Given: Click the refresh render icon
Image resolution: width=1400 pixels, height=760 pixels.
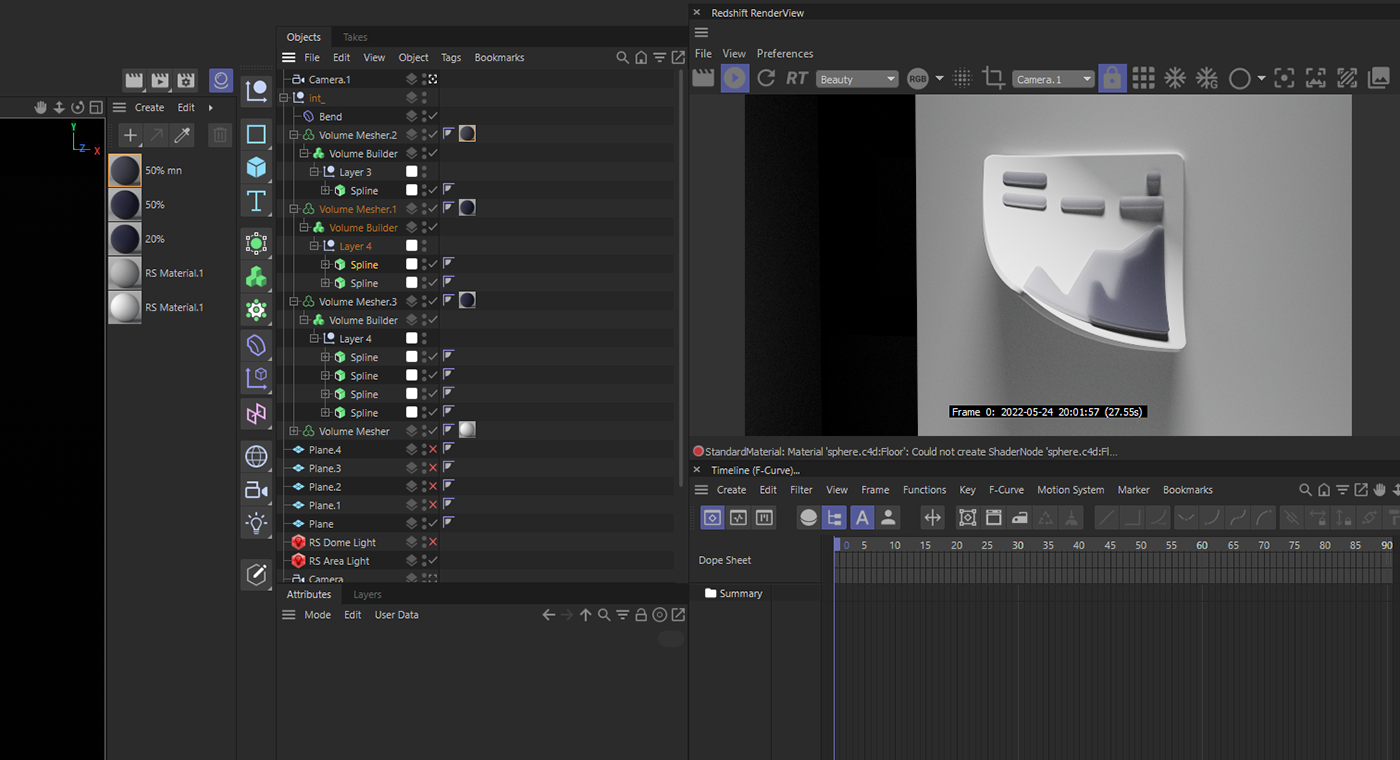Looking at the screenshot, I should [766, 78].
